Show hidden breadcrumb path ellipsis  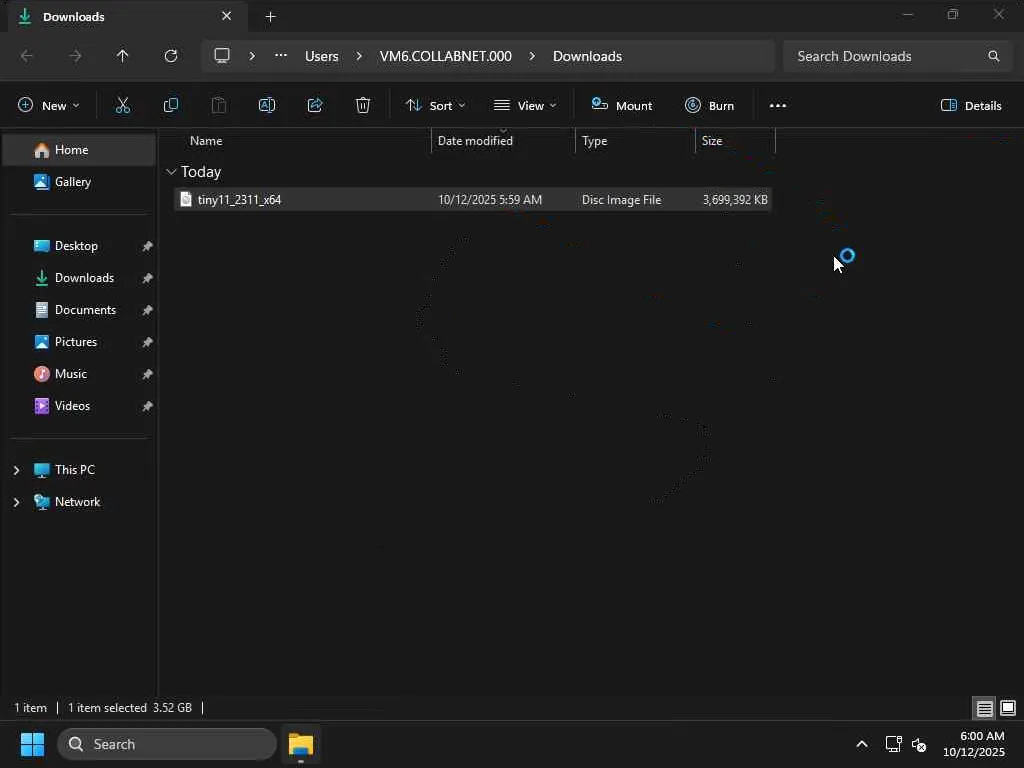(x=281, y=56)
